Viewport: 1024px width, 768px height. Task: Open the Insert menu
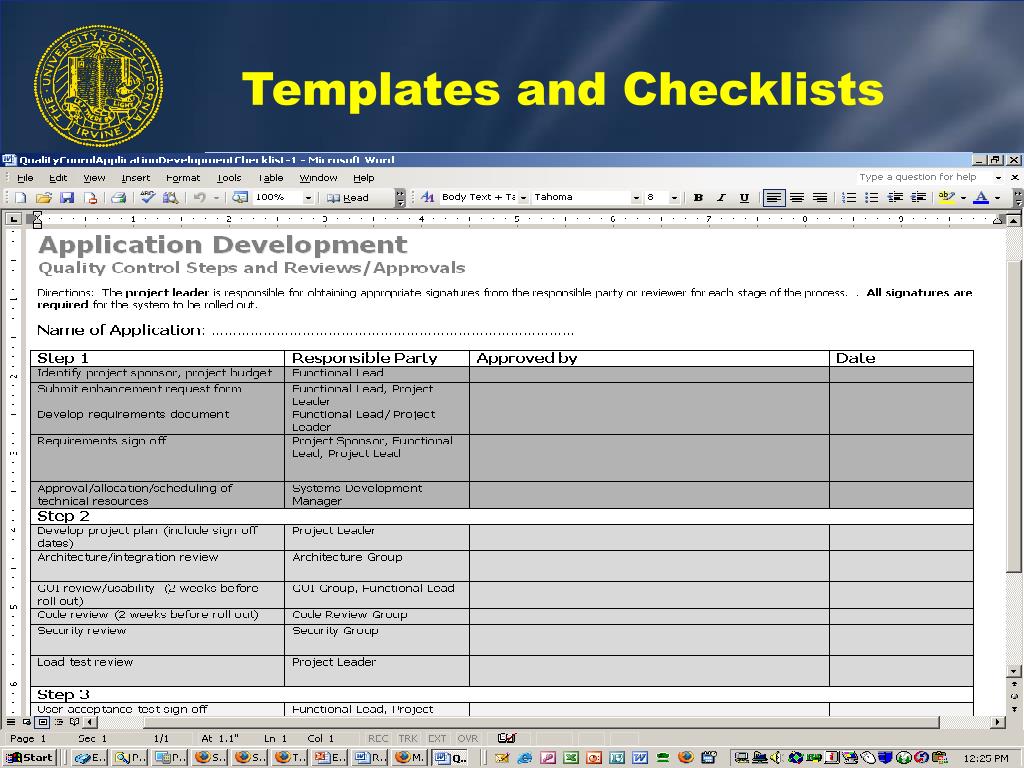pos(135,178)
